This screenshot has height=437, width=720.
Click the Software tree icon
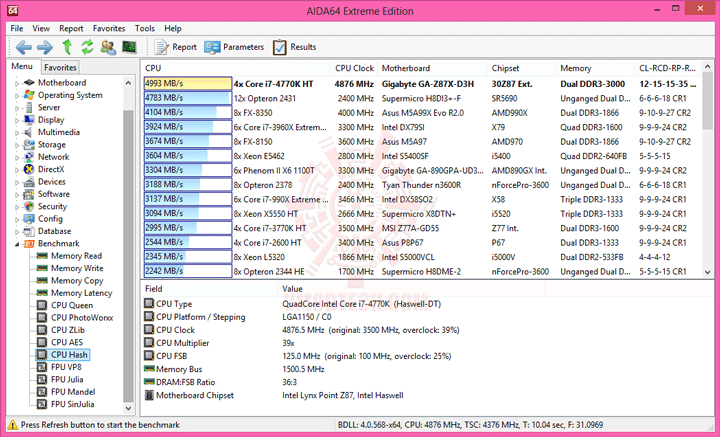(x=29, y=194)
